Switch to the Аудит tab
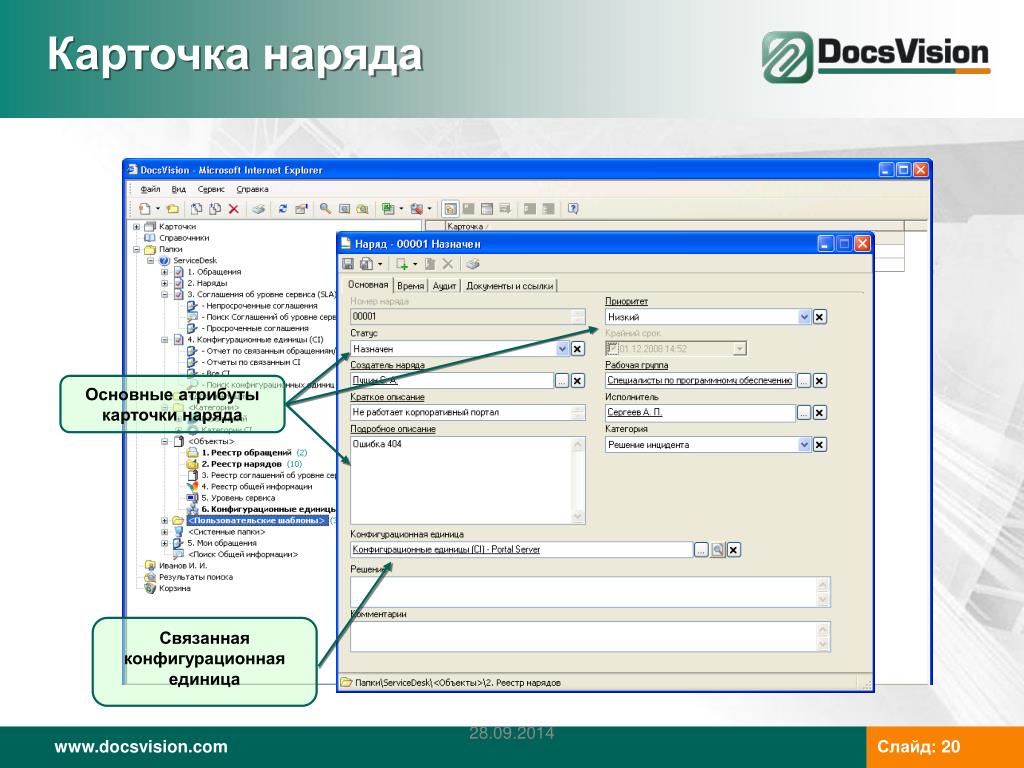The image size is (1024, 768). click(x=444, y=285)
